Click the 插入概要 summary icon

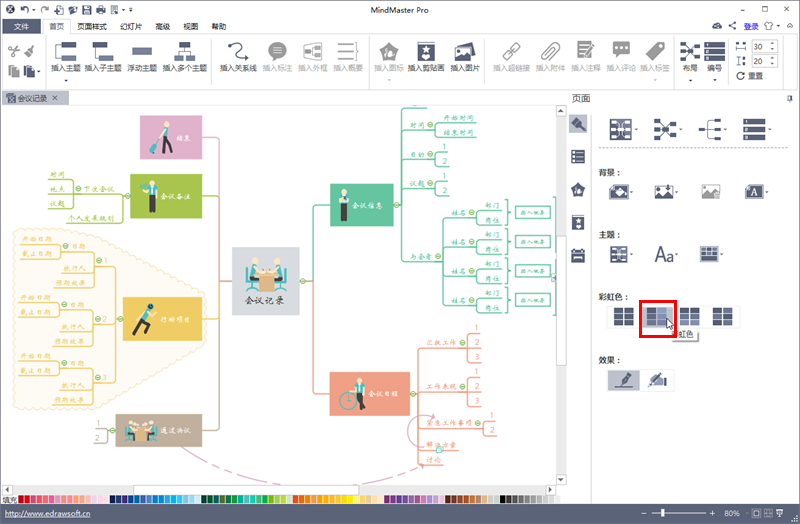(347, 52)
